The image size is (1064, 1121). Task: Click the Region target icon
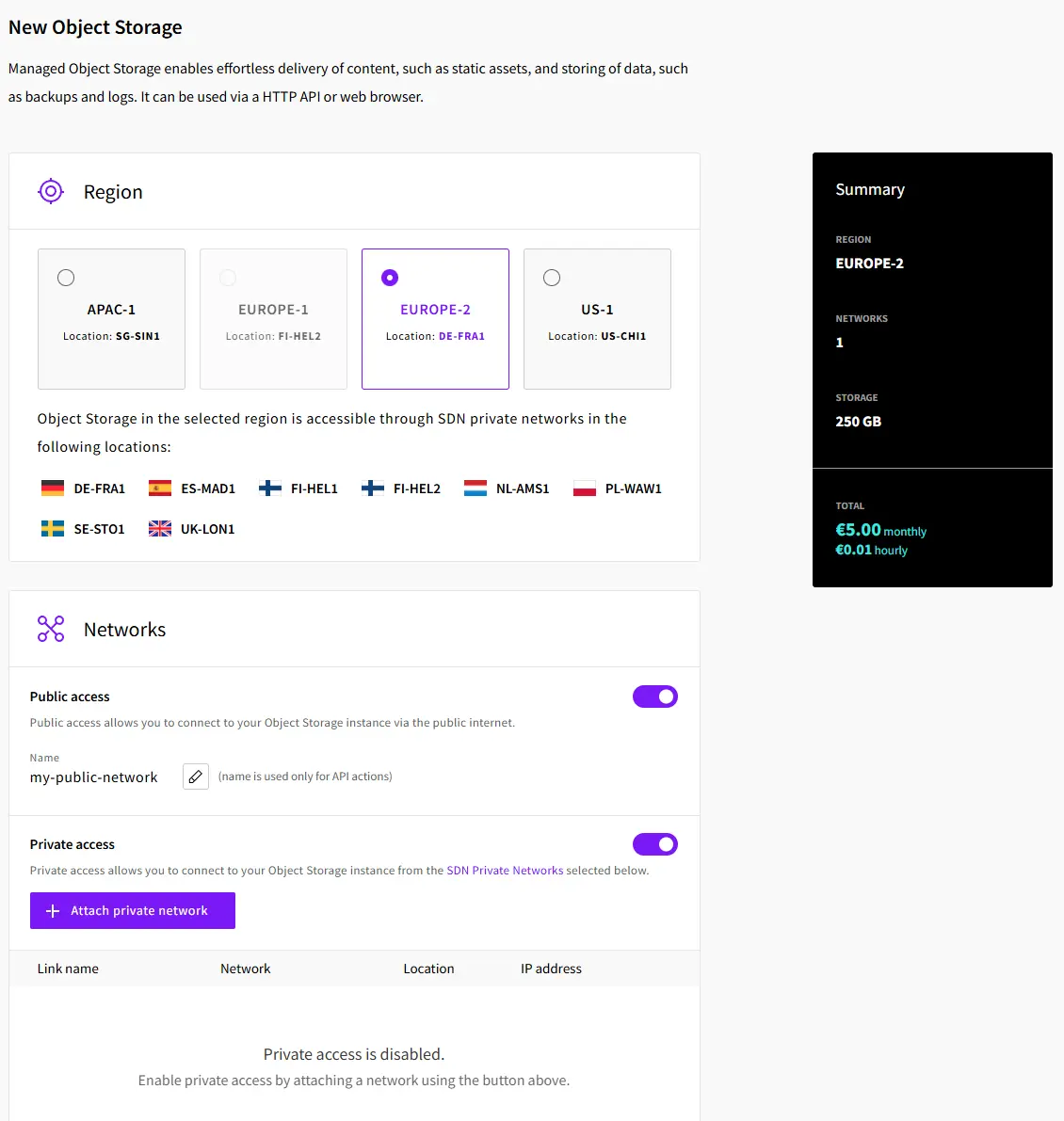tap(51, 192)
